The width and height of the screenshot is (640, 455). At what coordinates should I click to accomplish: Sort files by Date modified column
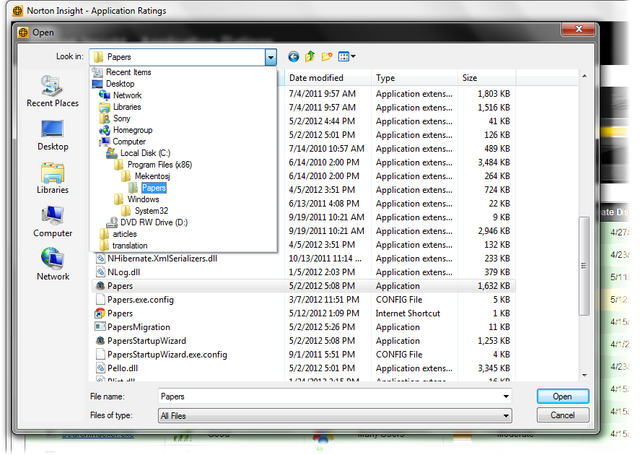pos(317,77)
